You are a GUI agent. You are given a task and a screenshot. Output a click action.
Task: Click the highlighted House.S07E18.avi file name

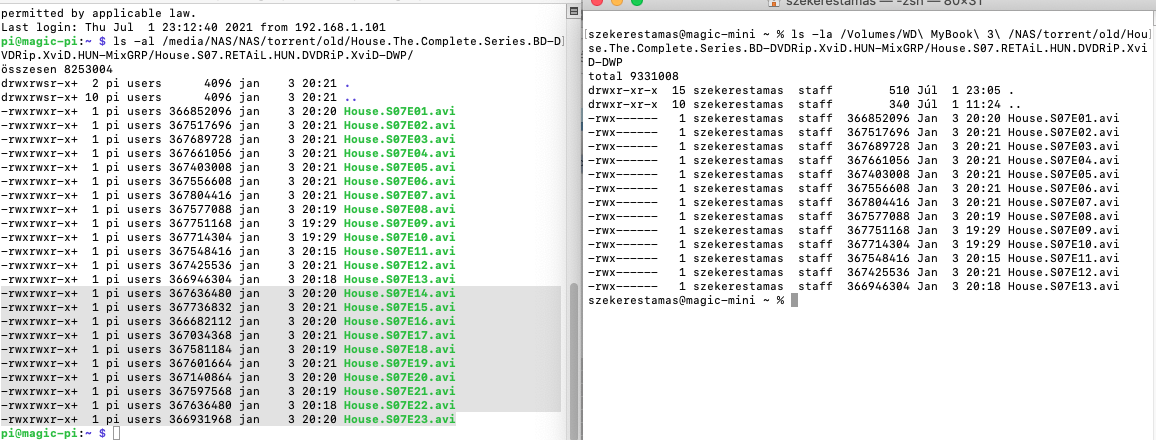pyautogui.click(x=400, y=349)
